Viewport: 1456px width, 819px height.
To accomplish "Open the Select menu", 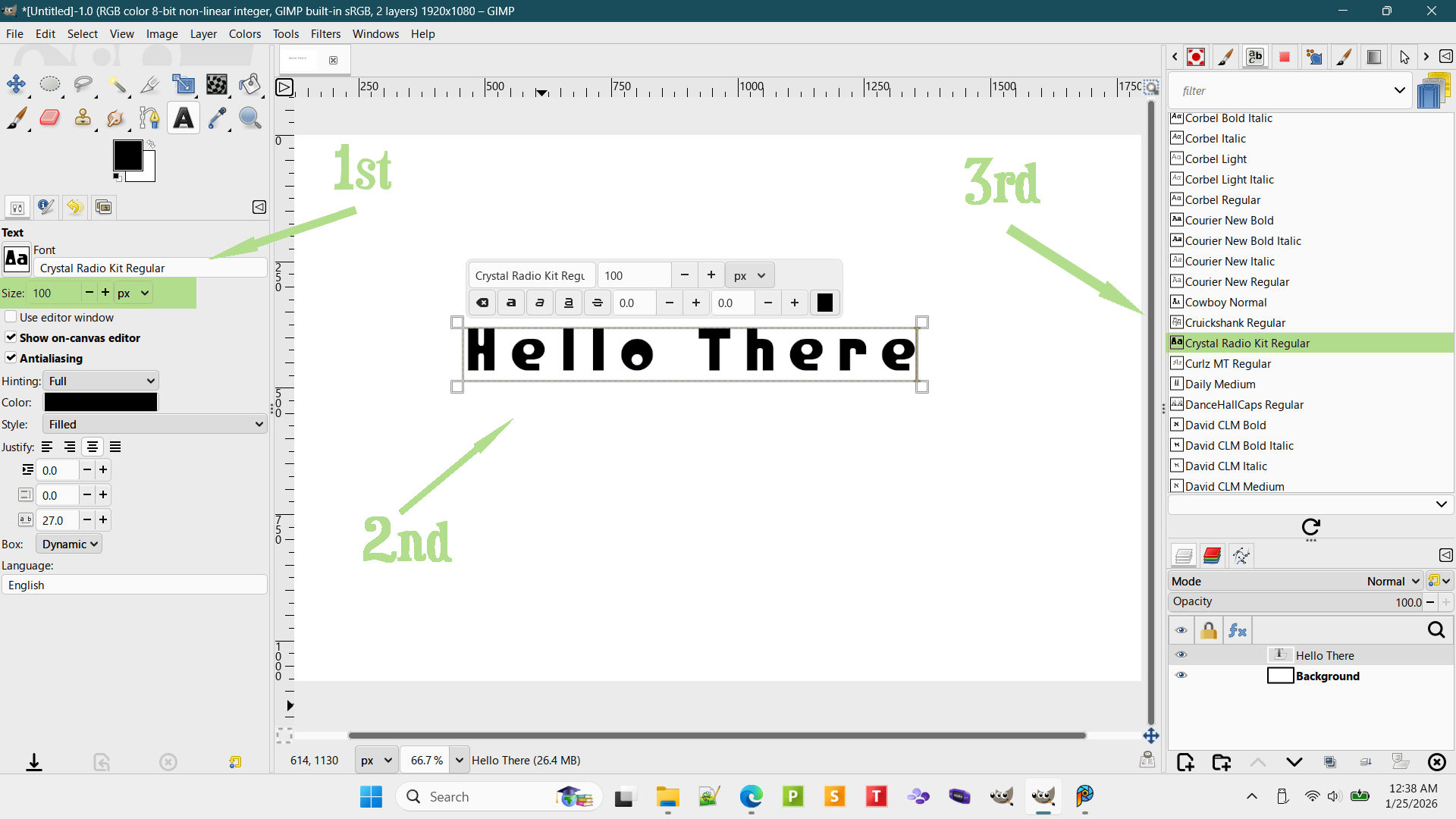I will coord(82,33).
